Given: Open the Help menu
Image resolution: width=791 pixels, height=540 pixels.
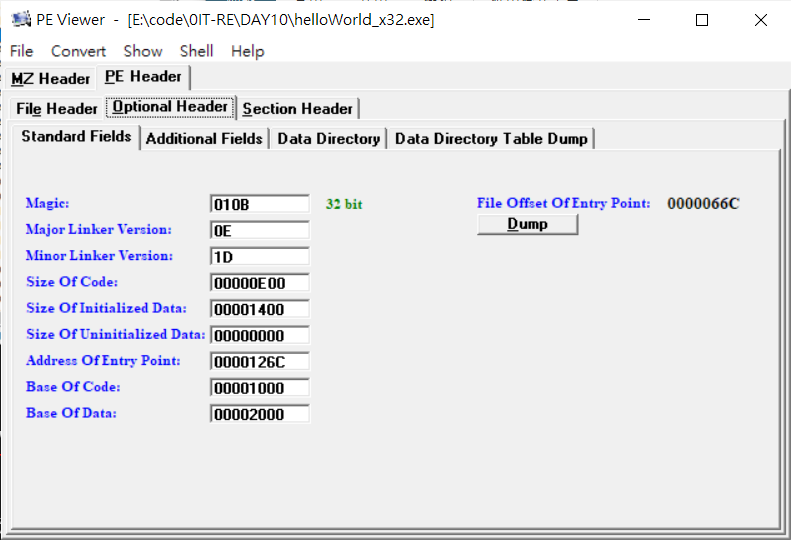Looking at the screenshot, I should 247,51.
